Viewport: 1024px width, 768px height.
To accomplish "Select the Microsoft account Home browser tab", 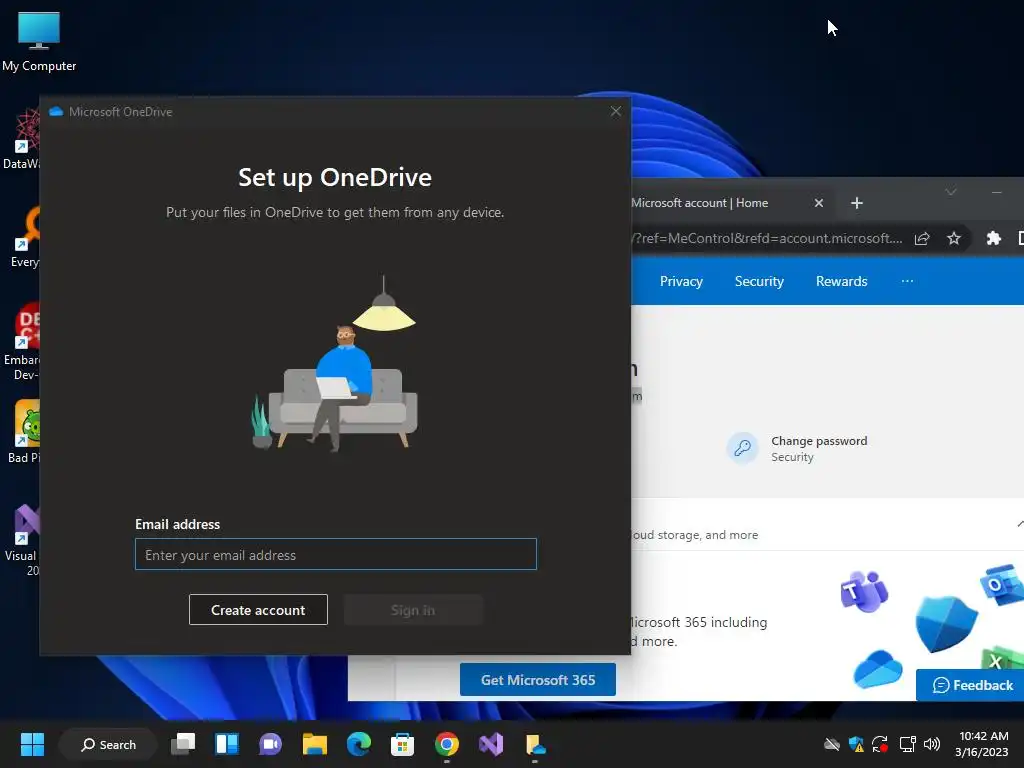I will [699, 203].
